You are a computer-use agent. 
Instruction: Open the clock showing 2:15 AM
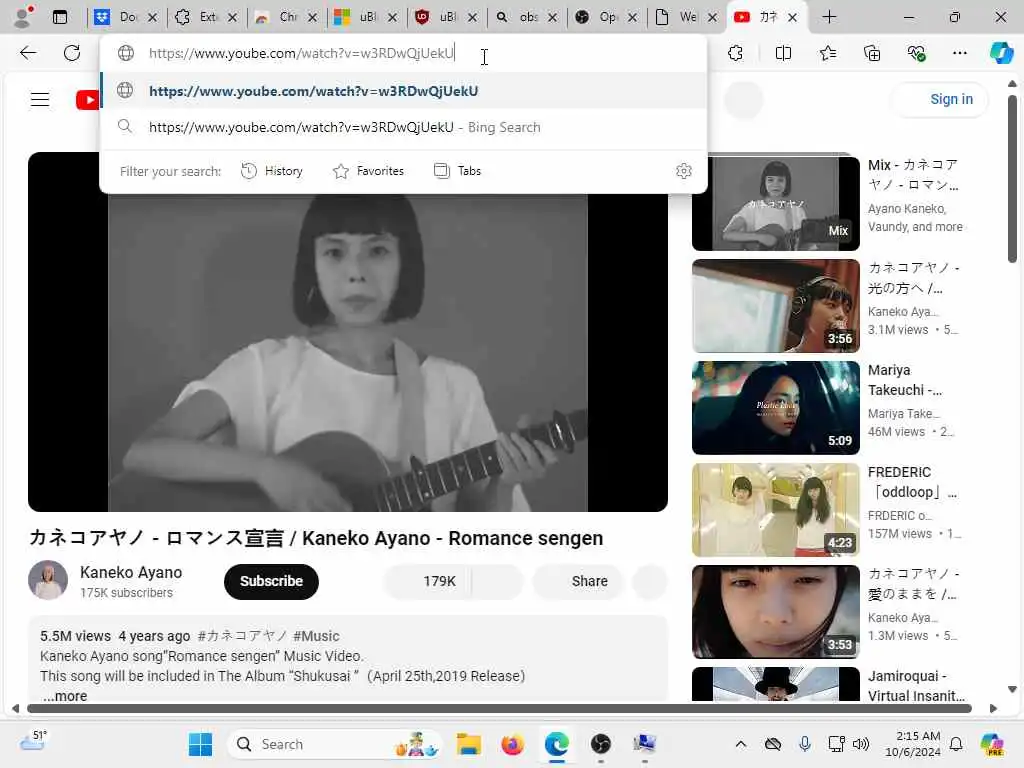[912, 744]
